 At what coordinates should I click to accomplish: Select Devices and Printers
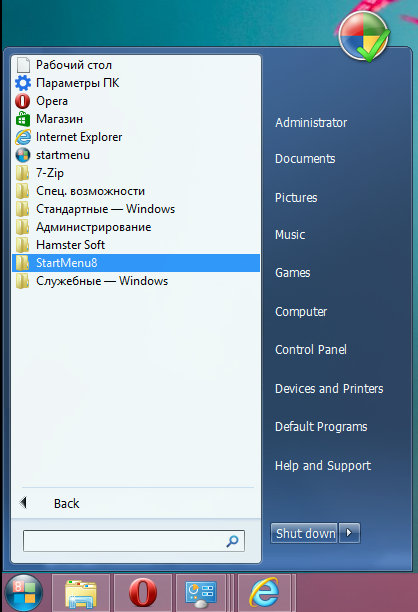329,388
